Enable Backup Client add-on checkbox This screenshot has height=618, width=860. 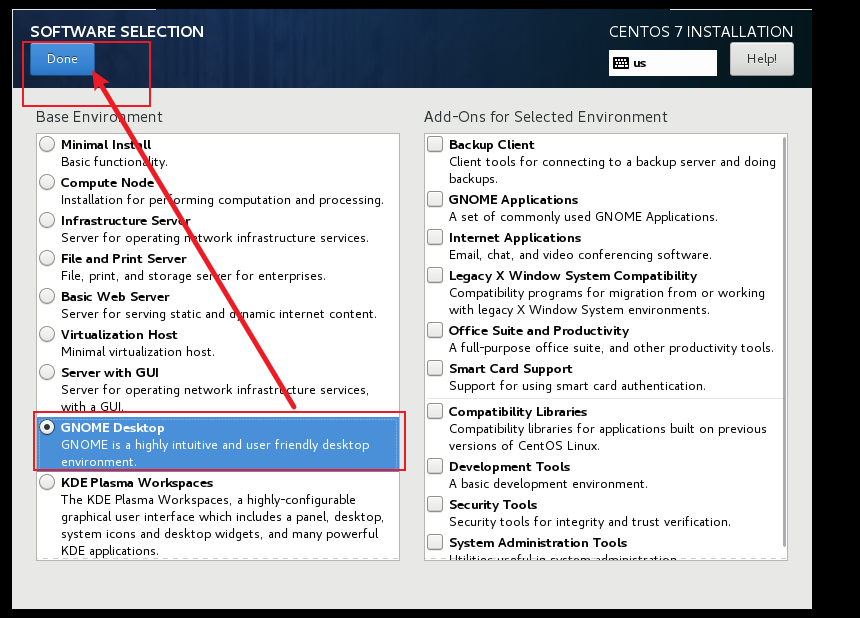pyautogui.click(x=435, y=144)
